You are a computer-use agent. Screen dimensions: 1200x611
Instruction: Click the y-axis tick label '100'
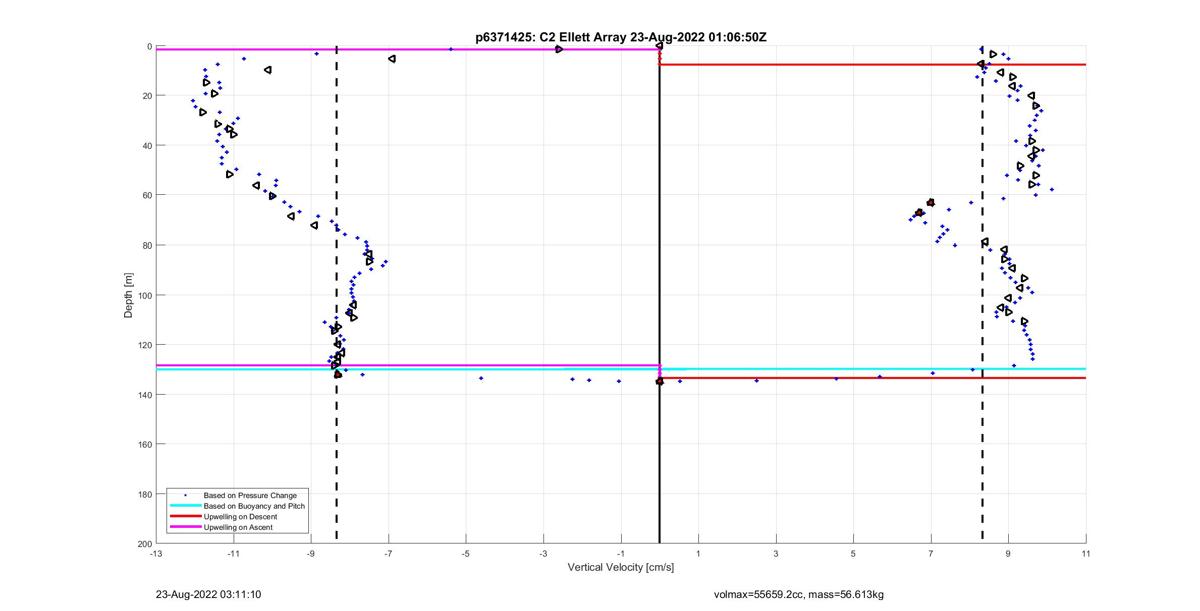(x=143, y=295)
